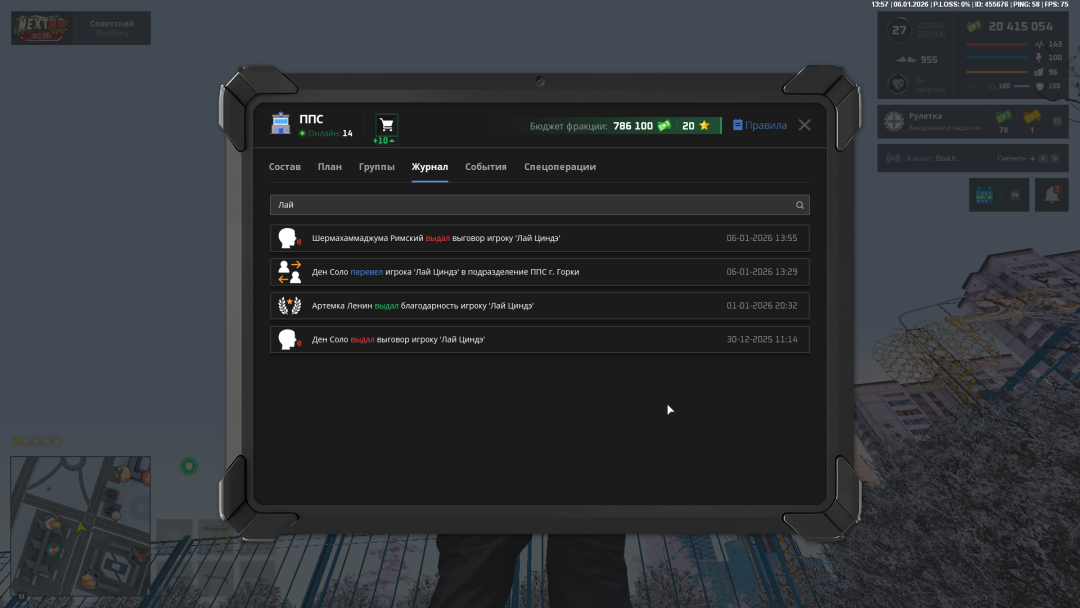The width and height of the screenshot is (1080, 608).
Task: Click the search magnifier in the journal
Action: tap(799, 204)
